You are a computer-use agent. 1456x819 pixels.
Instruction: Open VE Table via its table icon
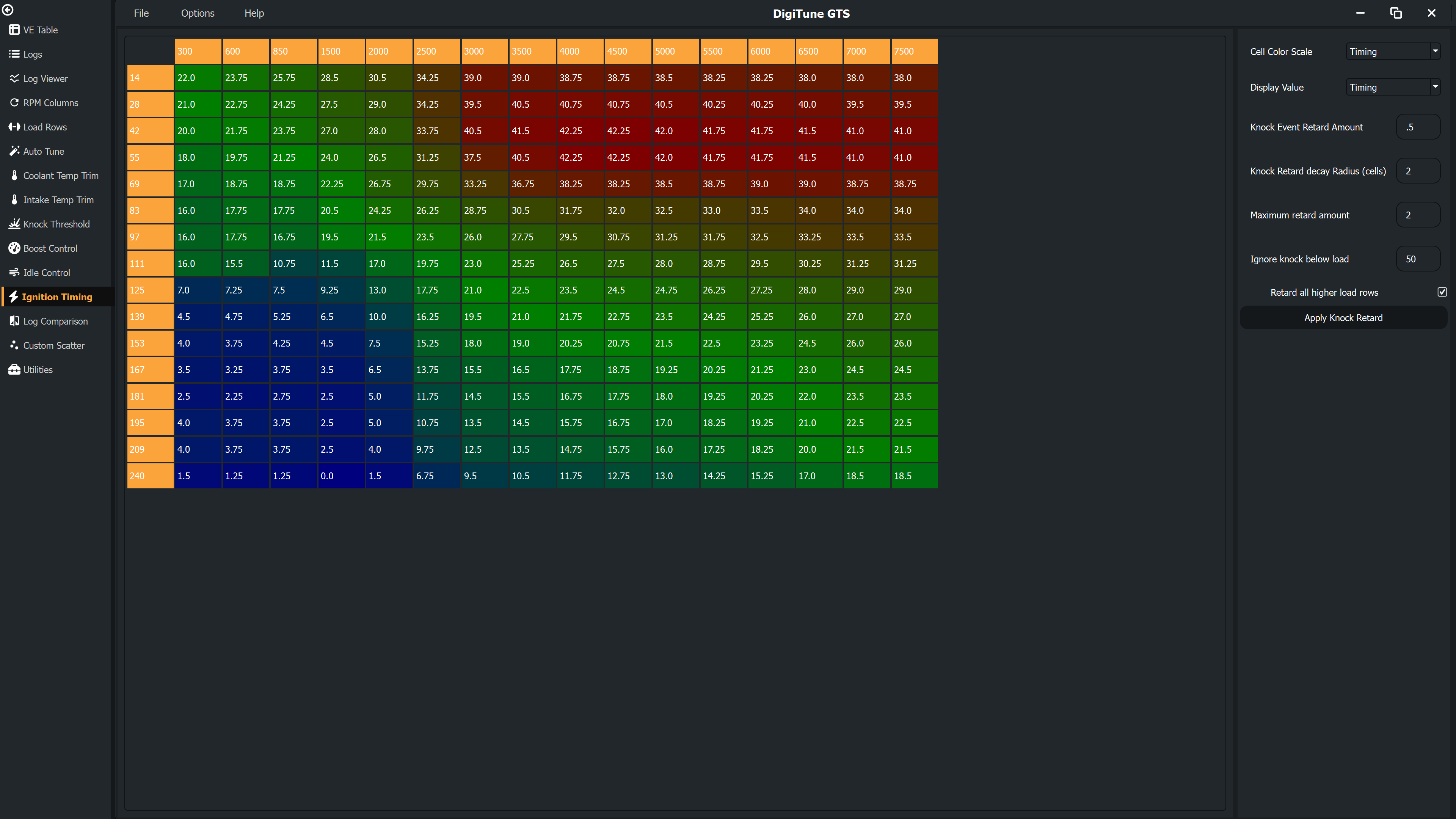[14, 30]
